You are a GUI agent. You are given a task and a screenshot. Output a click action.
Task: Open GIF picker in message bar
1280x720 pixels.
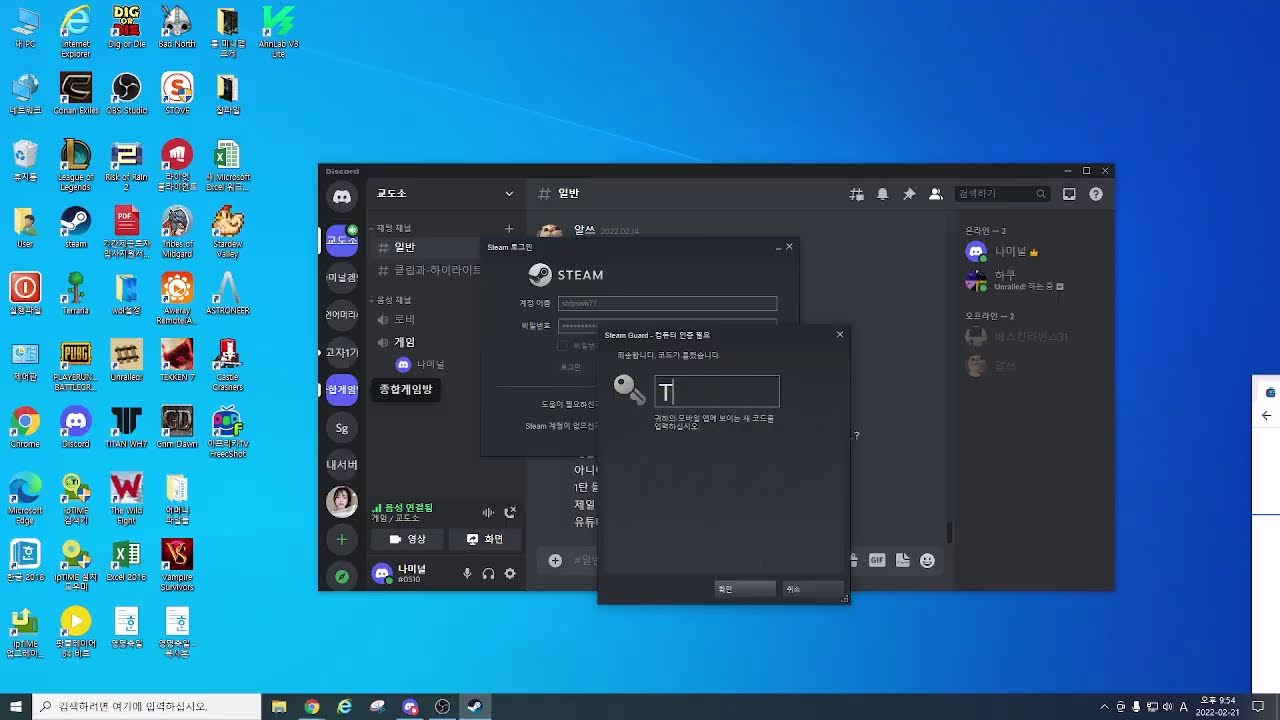click(877, 560)
